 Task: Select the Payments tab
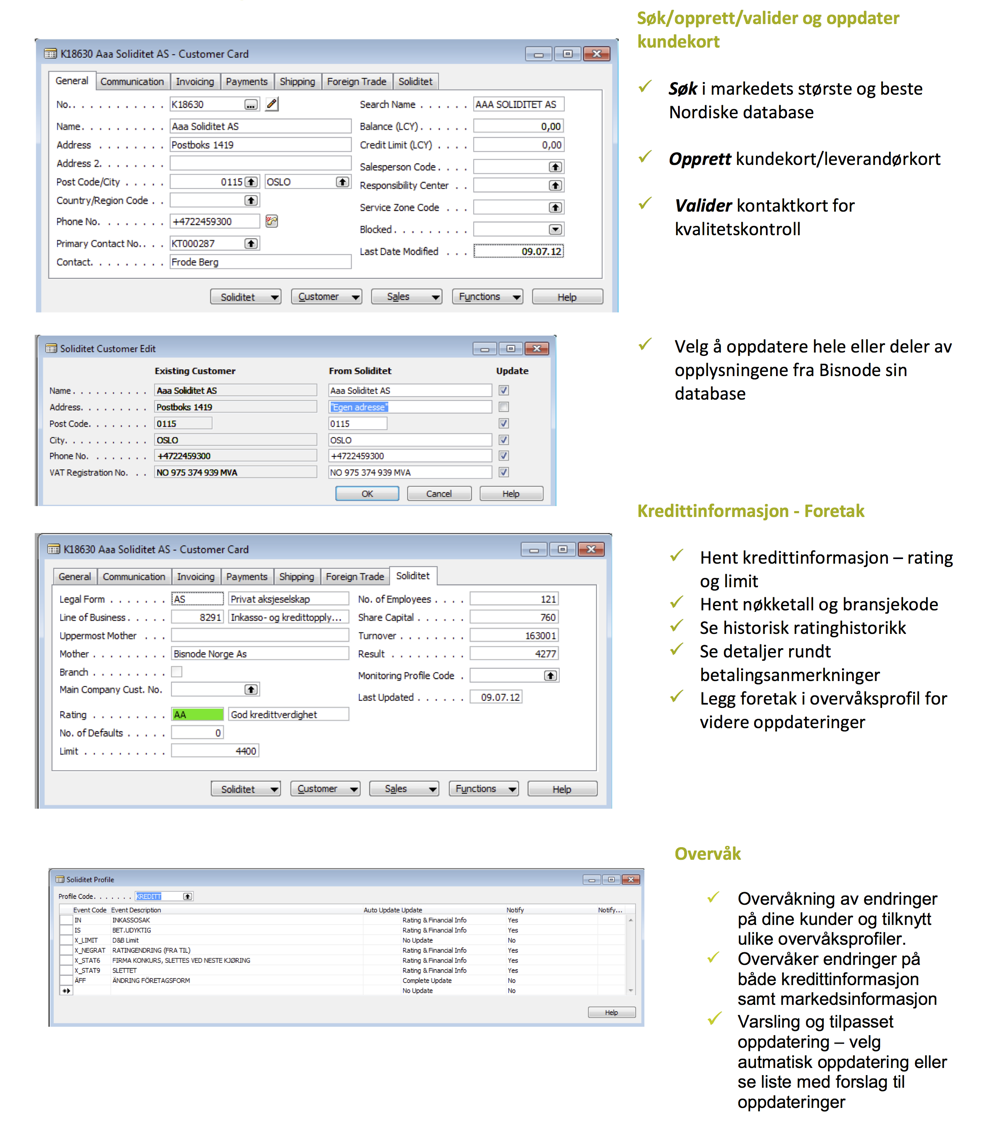(246, 81)
